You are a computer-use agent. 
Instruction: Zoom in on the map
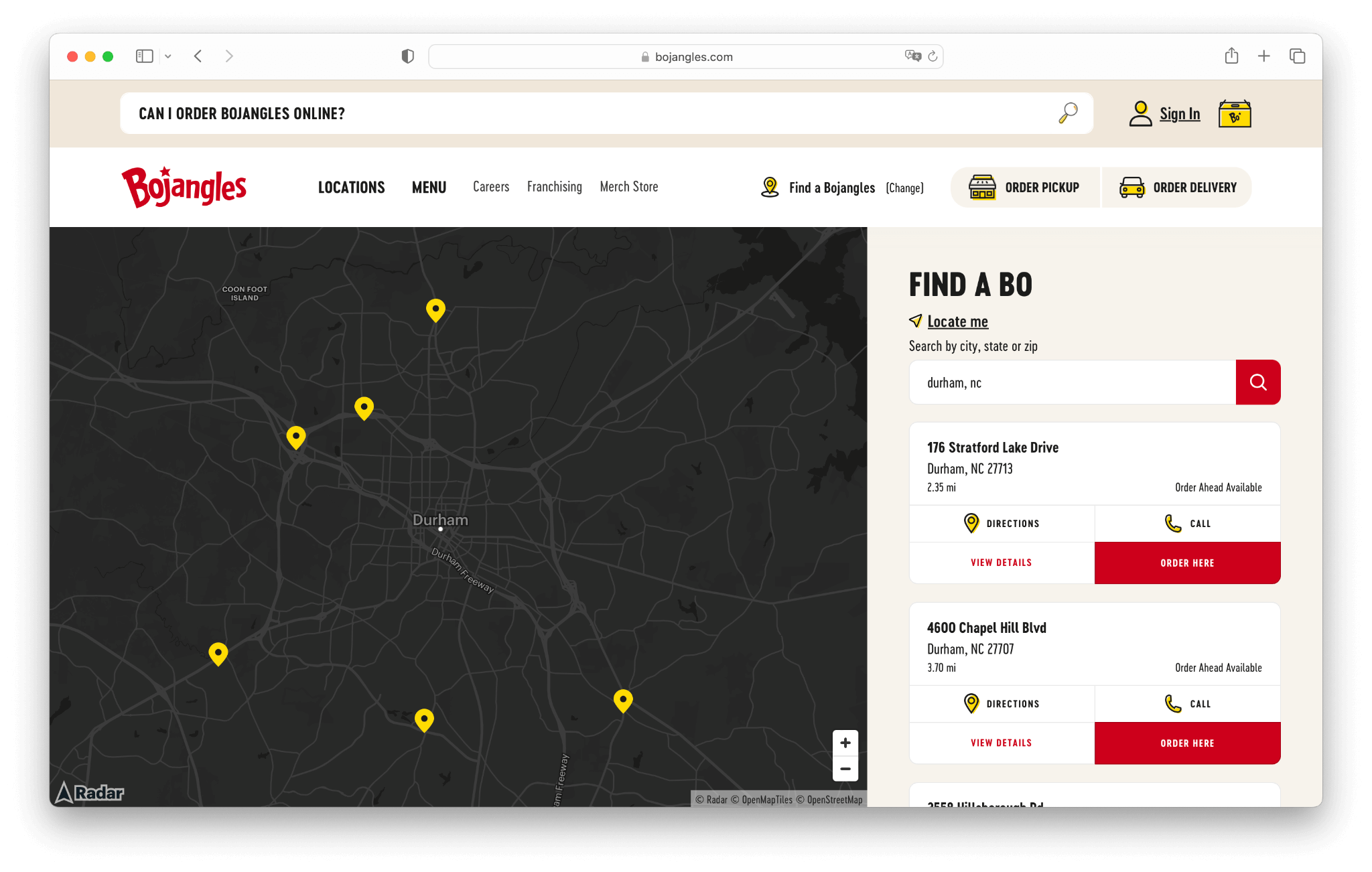[845, 743]
